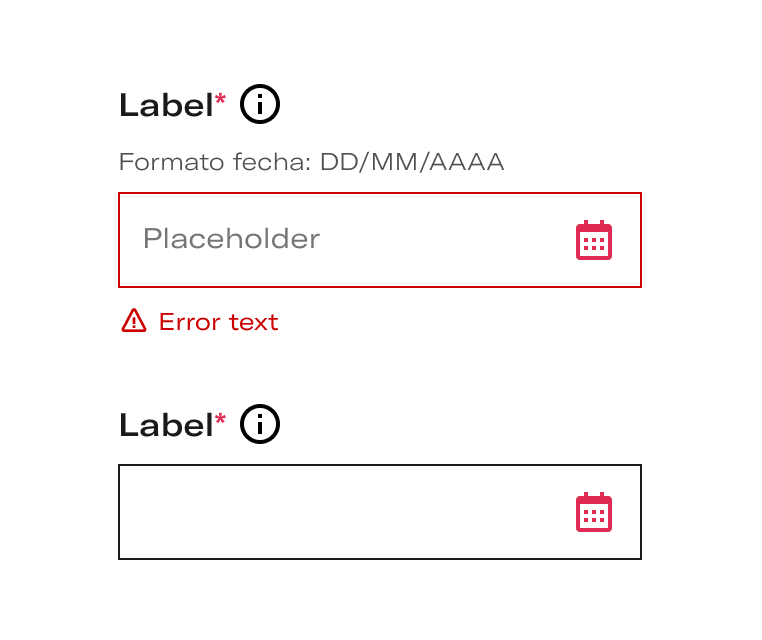Screen dimensions: 762x640
Task: Select the first Label heading above the helper text
Action: click(x=166, y=105)
